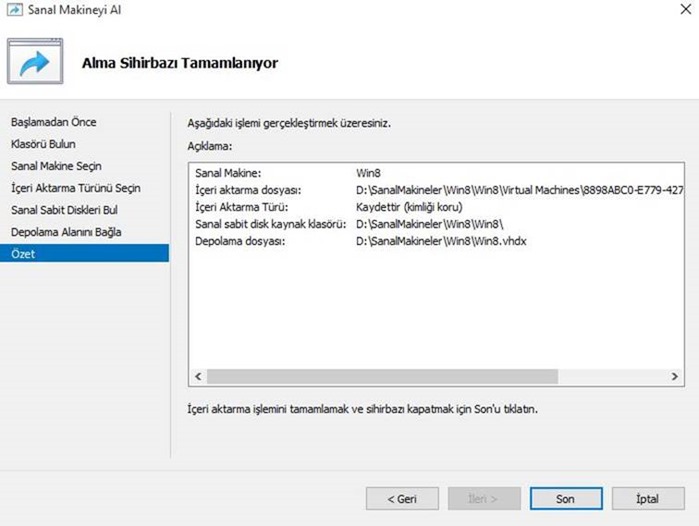
Task: Select the Sanal Makine Seçin step
Action: (56, 166)
